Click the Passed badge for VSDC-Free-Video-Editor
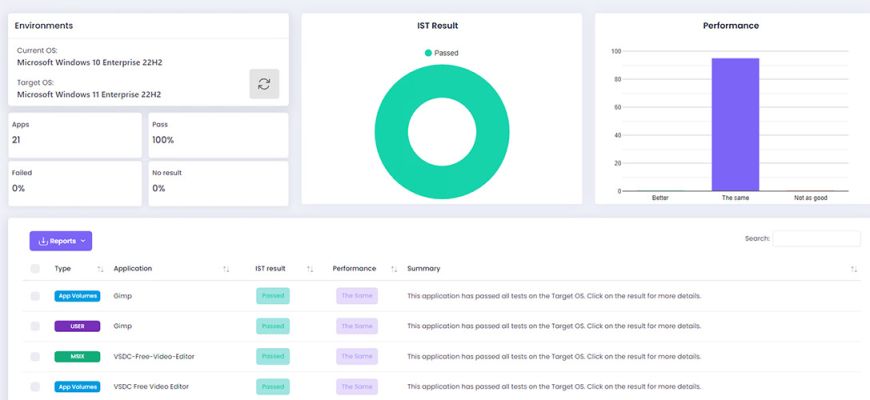This screenshot has width=870, height=400. click(273, 357)
